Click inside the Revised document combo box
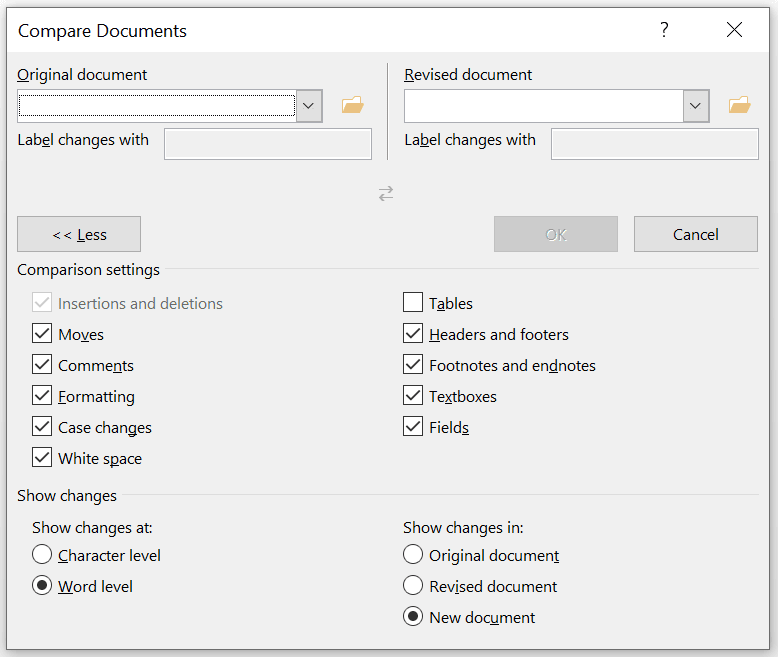Image resolution: width=778 pixels, height=657 pixels. point(544,106)
